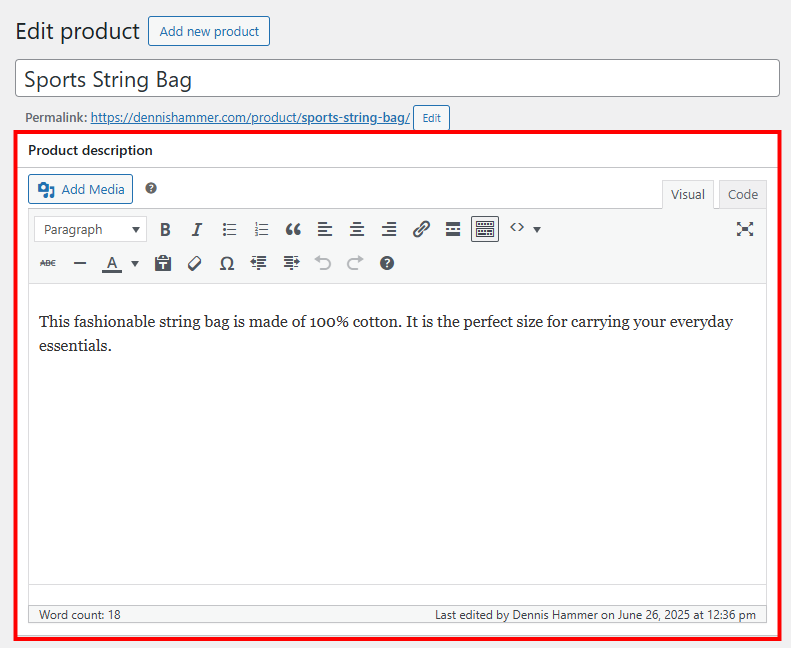
Task: Toggle strikethrough formatting
Action: point(48,263)
